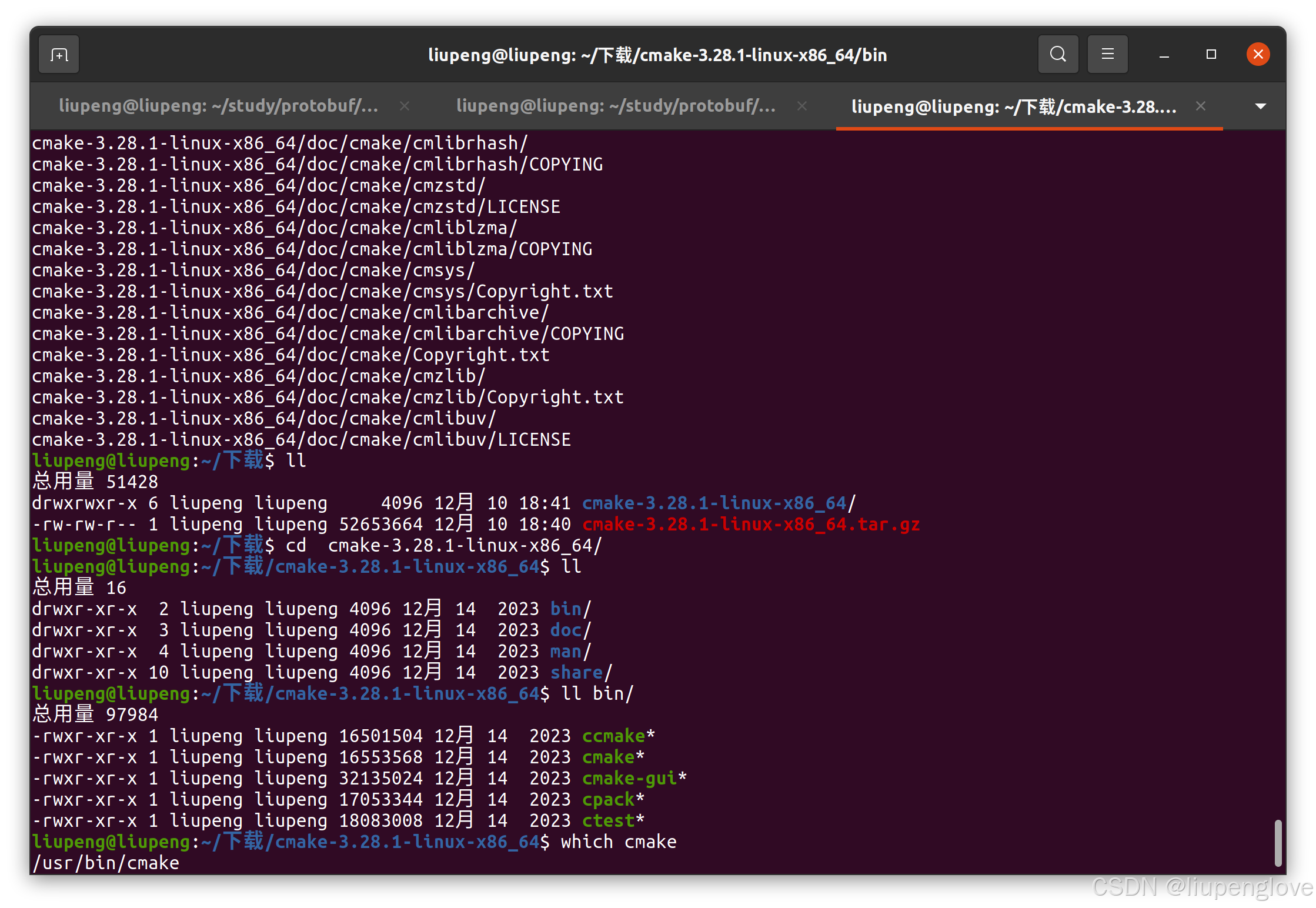Click the 'cd cmake-3.28.1-linux-x86_64/' command

click(x=444, y=545)
